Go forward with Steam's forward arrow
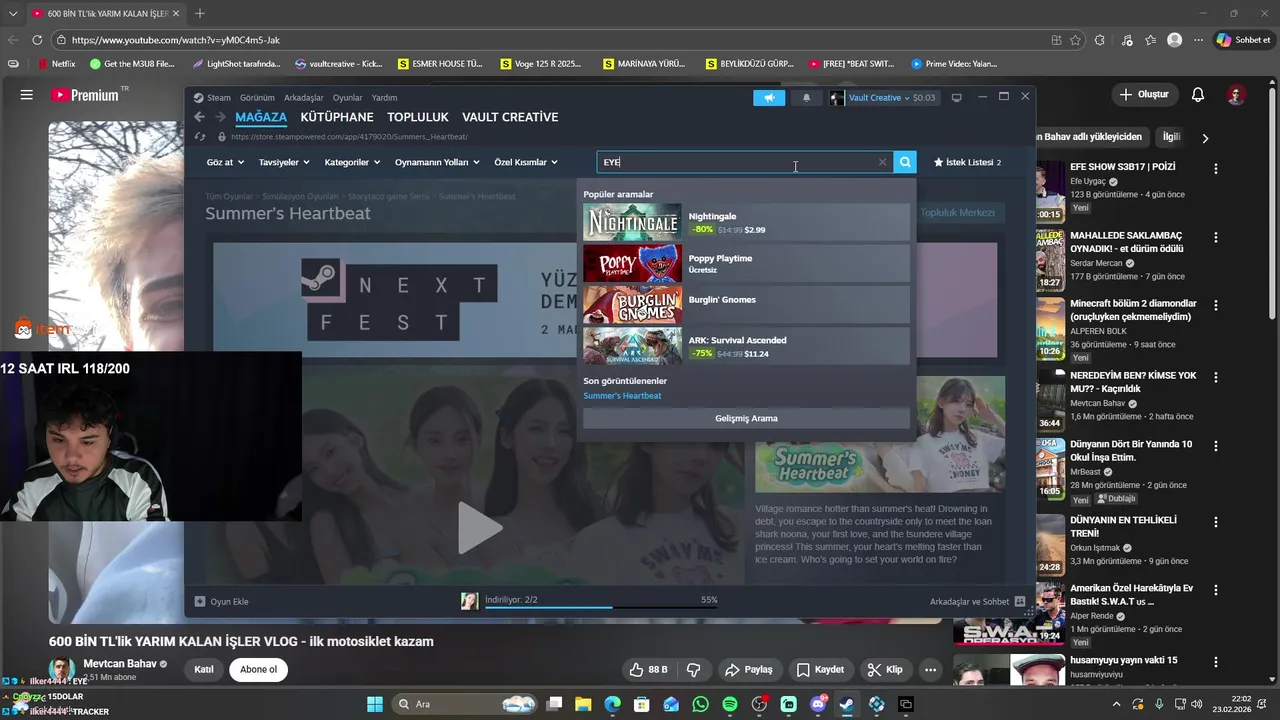 coord(220,117)
